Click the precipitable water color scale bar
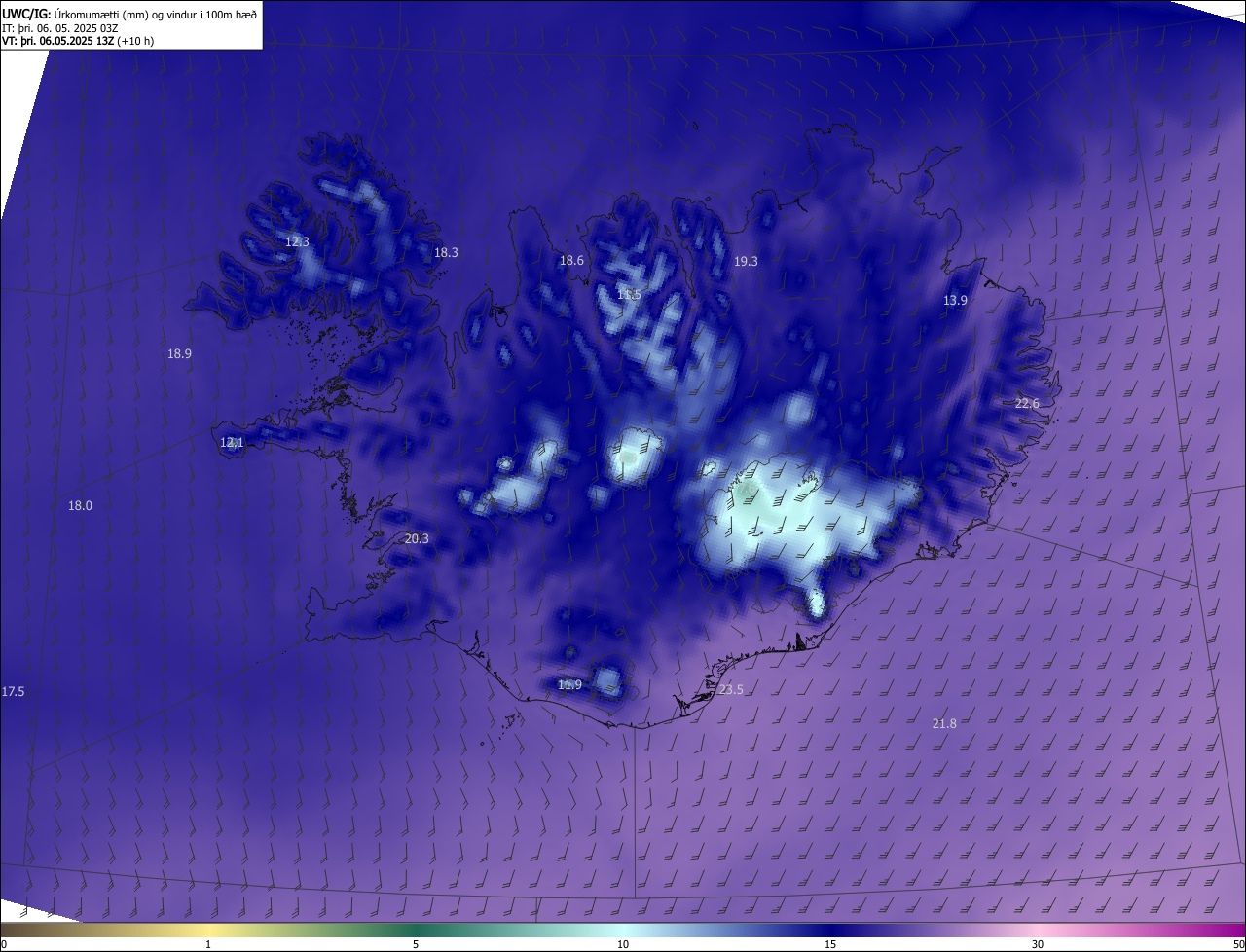 click(x=623, y=930)
